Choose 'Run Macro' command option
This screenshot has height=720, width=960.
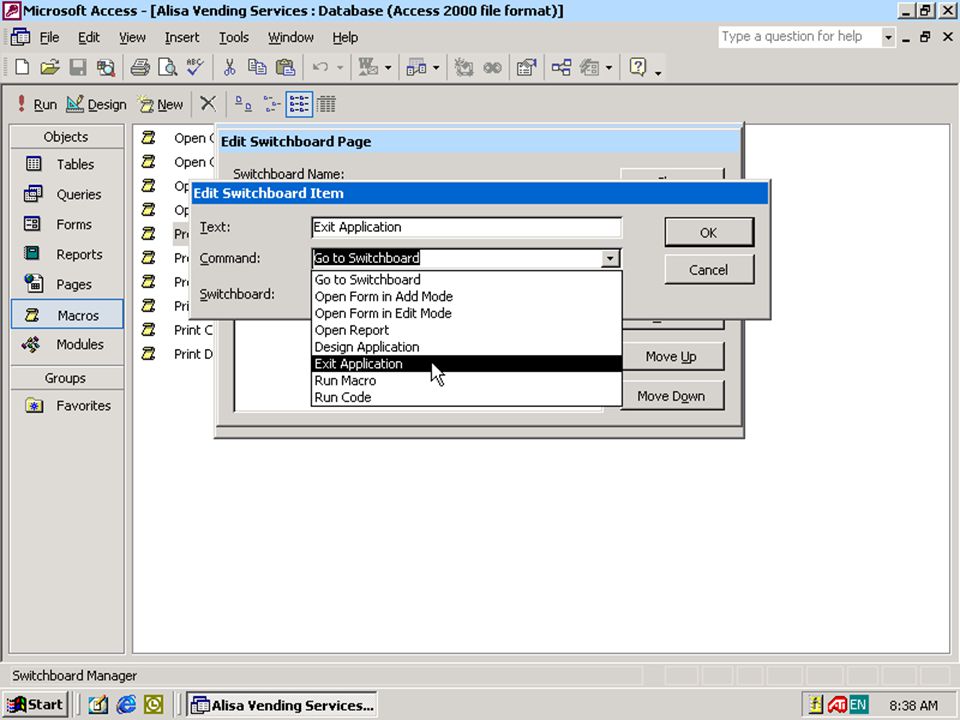(x=467, y=381)
